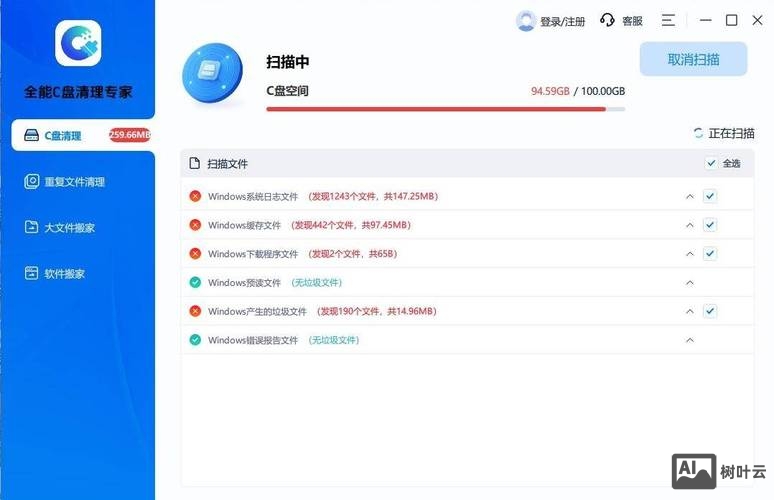This screenshot has width=774, height=500.
Task: Click the 100.00GB total space value
Action: pyautogui.click(x=603, y=91)
